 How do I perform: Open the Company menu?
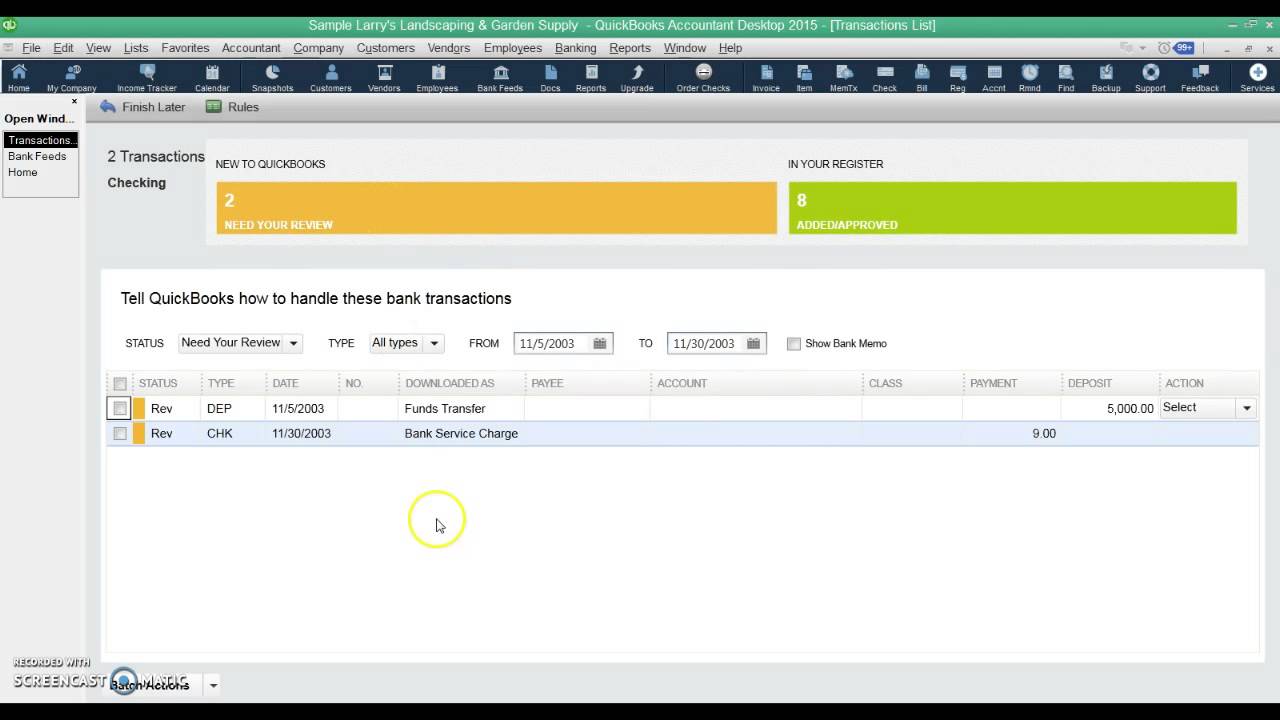tap(318, 48)
